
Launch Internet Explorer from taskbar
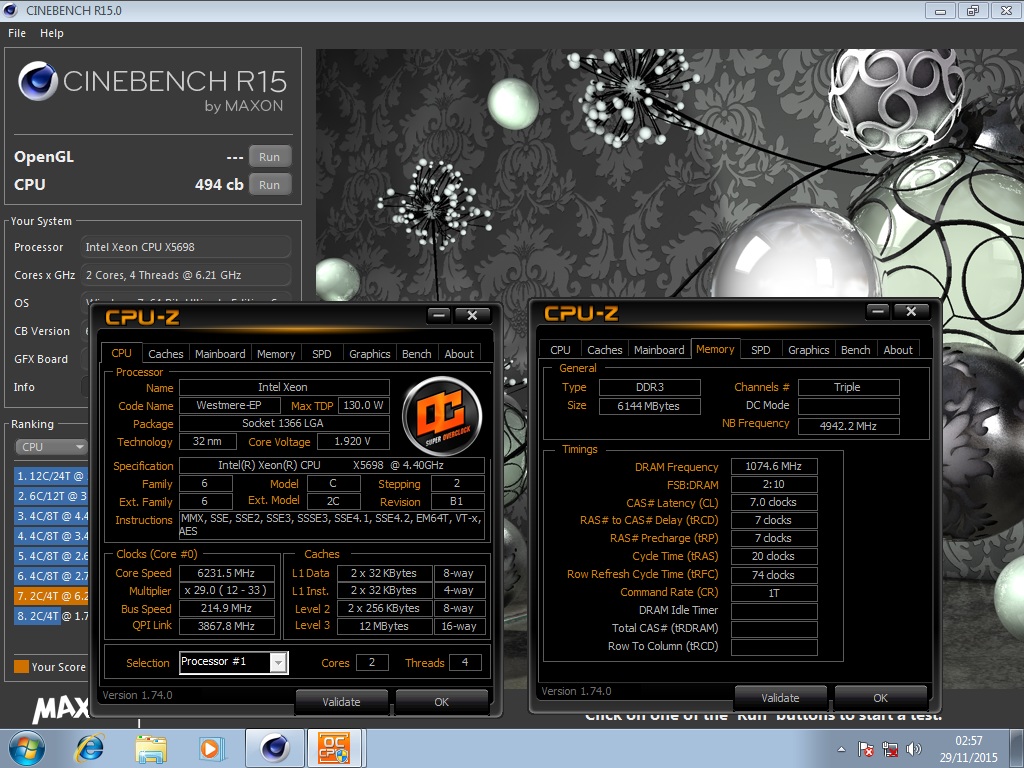pos(89,748)
